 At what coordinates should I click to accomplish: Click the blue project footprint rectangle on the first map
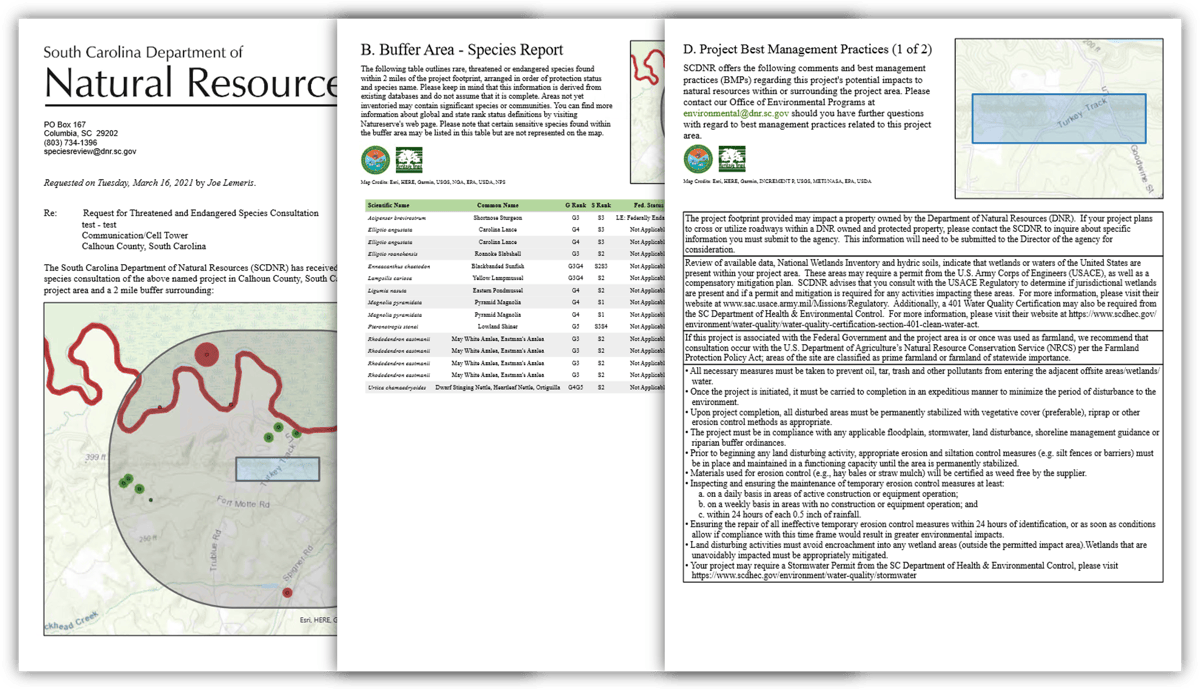(x=278, y=469)
